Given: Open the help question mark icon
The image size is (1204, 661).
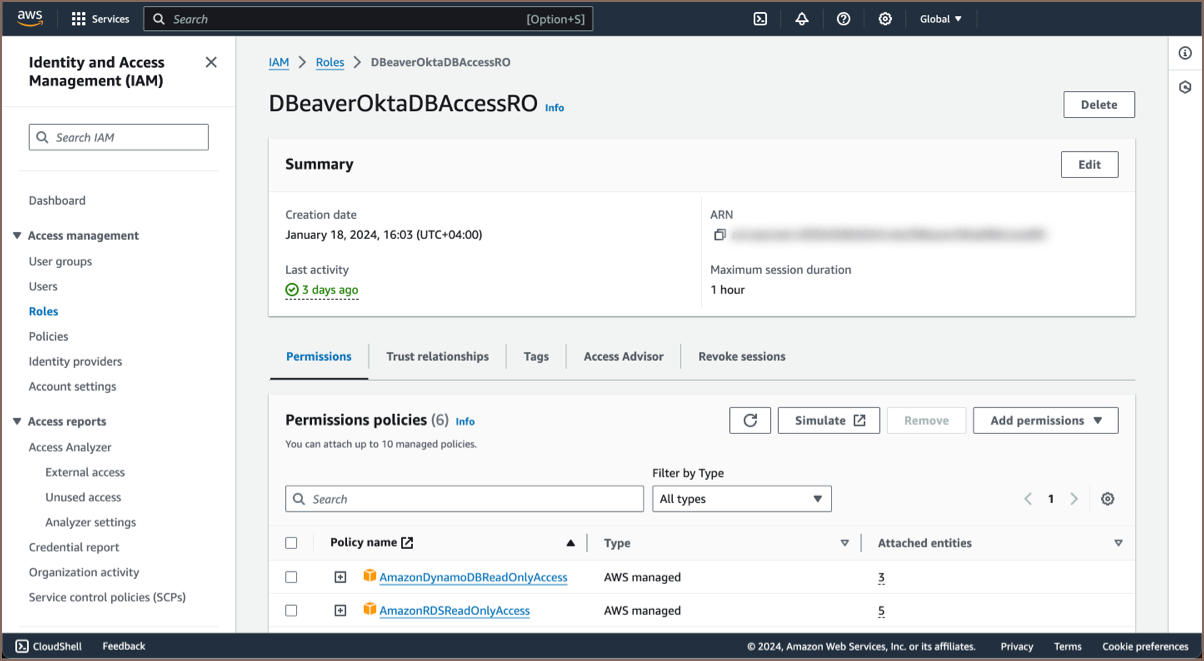Looking at the screenshot, I should 844,19.
